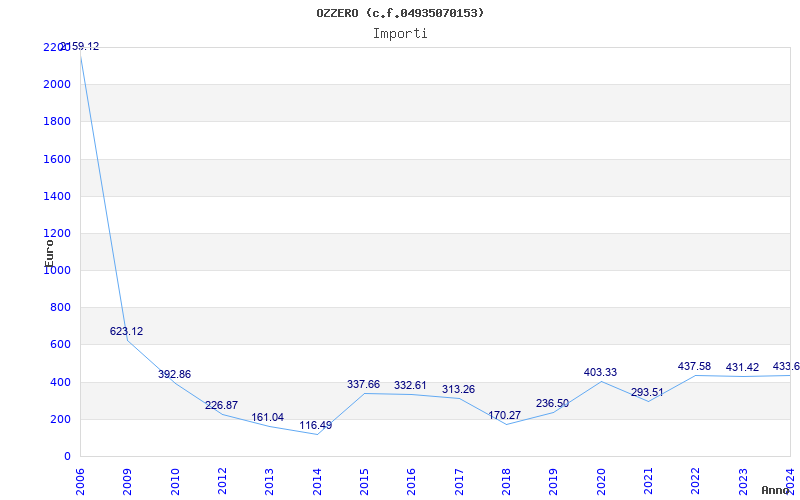This screenshot has height=500, width=800.
Task: Select the 2000 y-axis tick label
Action: tap(57, 84)
